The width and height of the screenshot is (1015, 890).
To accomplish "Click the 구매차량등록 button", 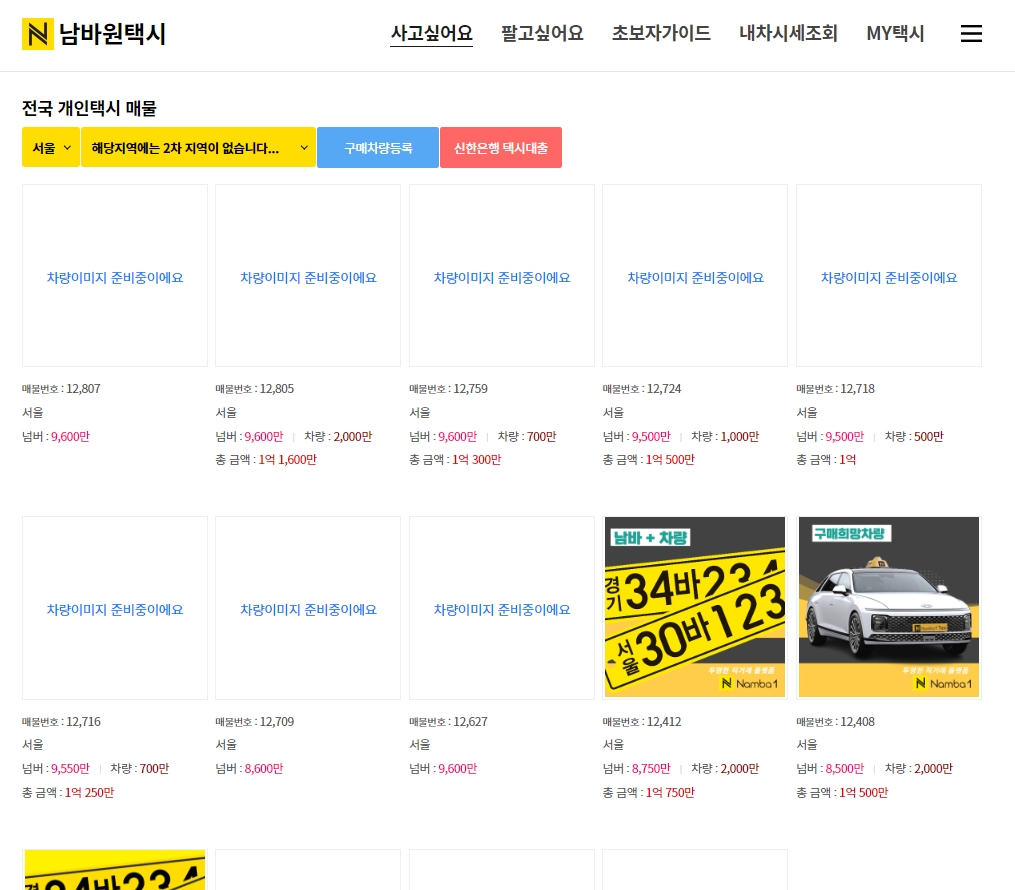I will [378, 148].
